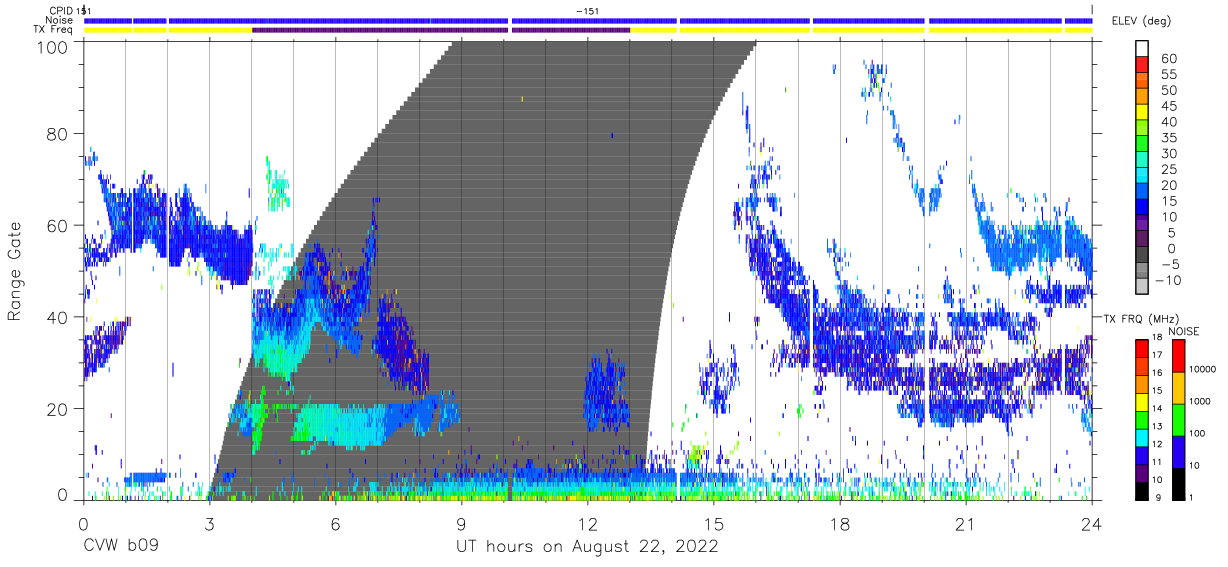
Task: Click the '35' label on ELEV colorbar
Action: click(1168, 138)
